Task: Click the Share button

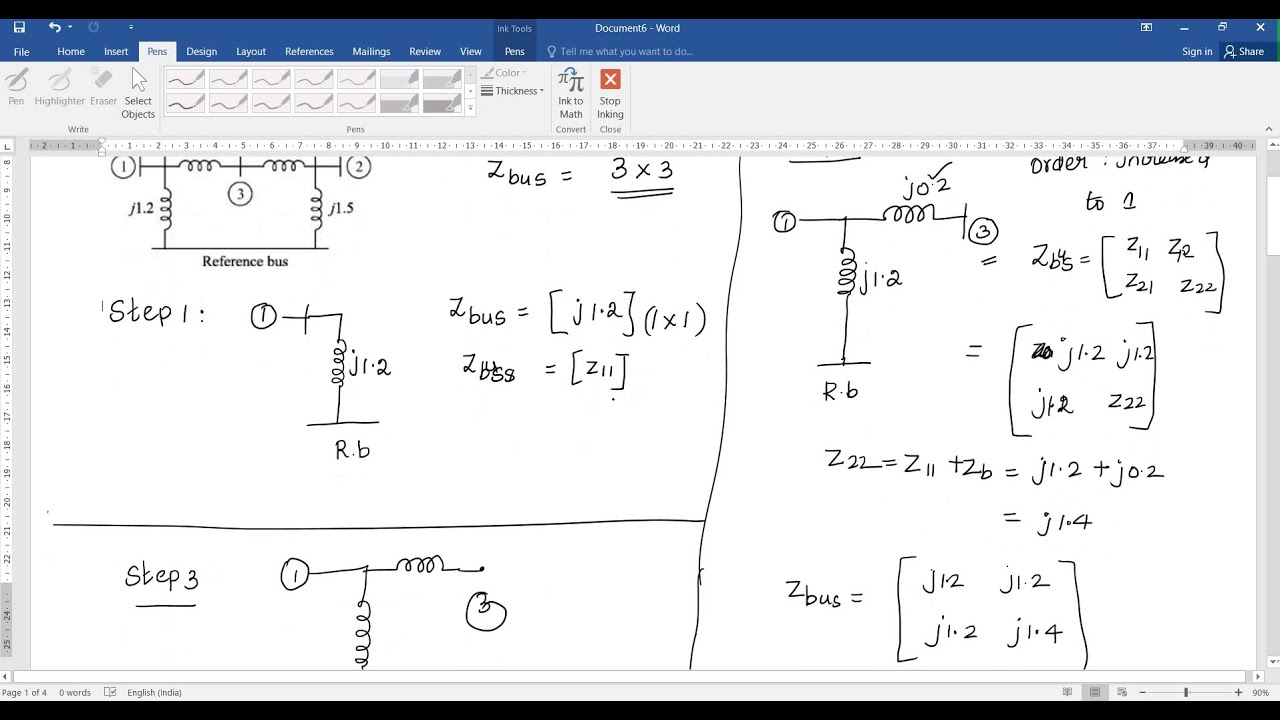Action: click(x=1245, y=51)
